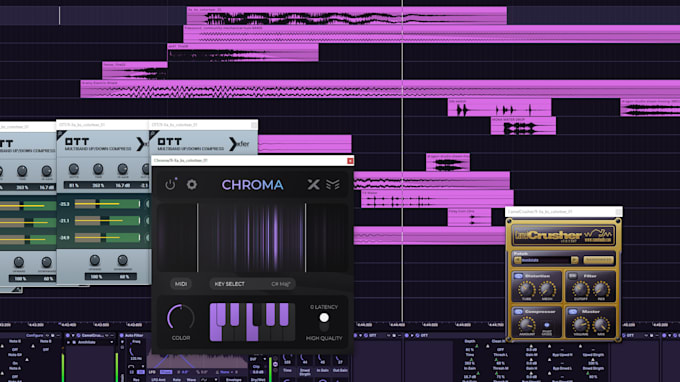Viewport: 680px width, 382px height.
Task: Click the Master Mix knob in CamelCrusher
Action: [x=601, y=325]
